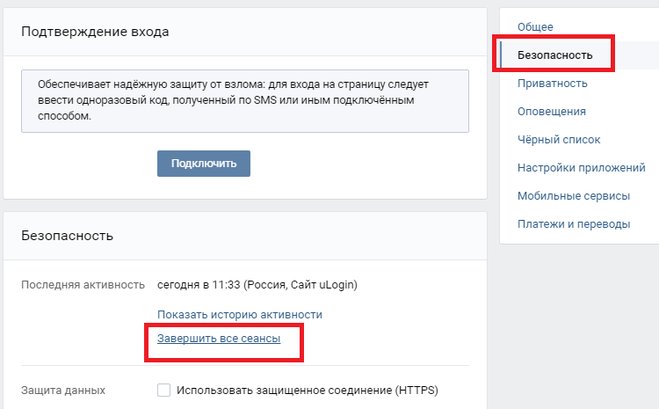The width and height of the screenshot is (659, 409).
Task: Click the Завершить все сеансы link
Action: pyautogui.click(x=218, y=339)
